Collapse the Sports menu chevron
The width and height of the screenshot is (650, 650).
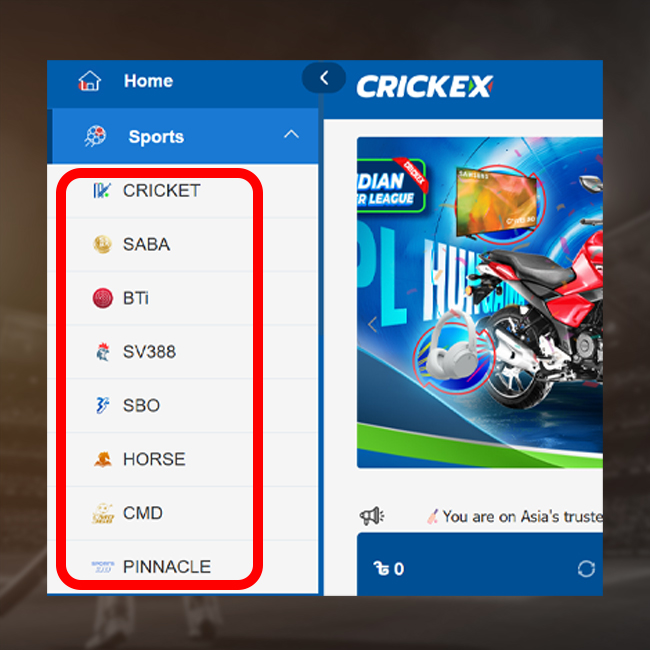pos(291,134)
